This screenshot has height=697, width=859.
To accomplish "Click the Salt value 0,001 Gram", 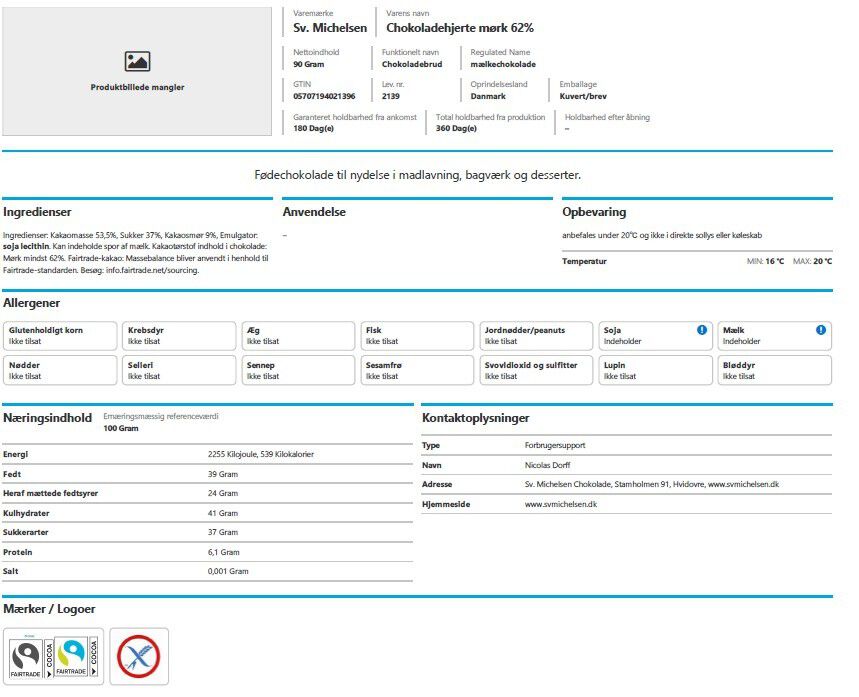I will pos(228,572).
